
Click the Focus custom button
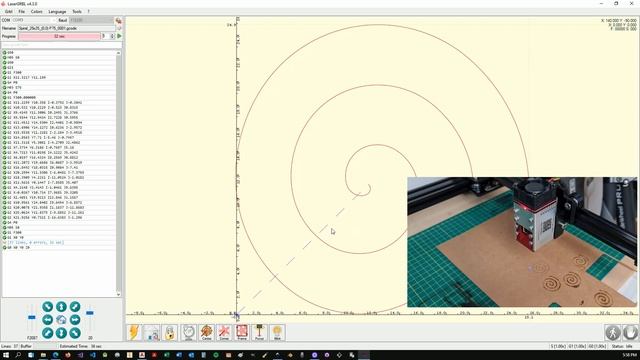coord(259,332)
